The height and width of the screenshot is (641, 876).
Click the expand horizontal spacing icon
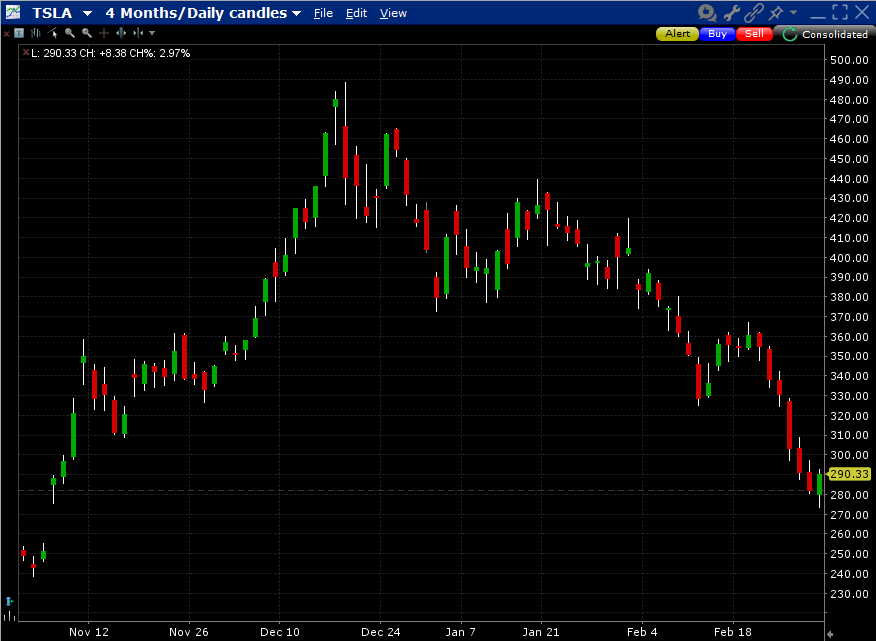(121, 33)
